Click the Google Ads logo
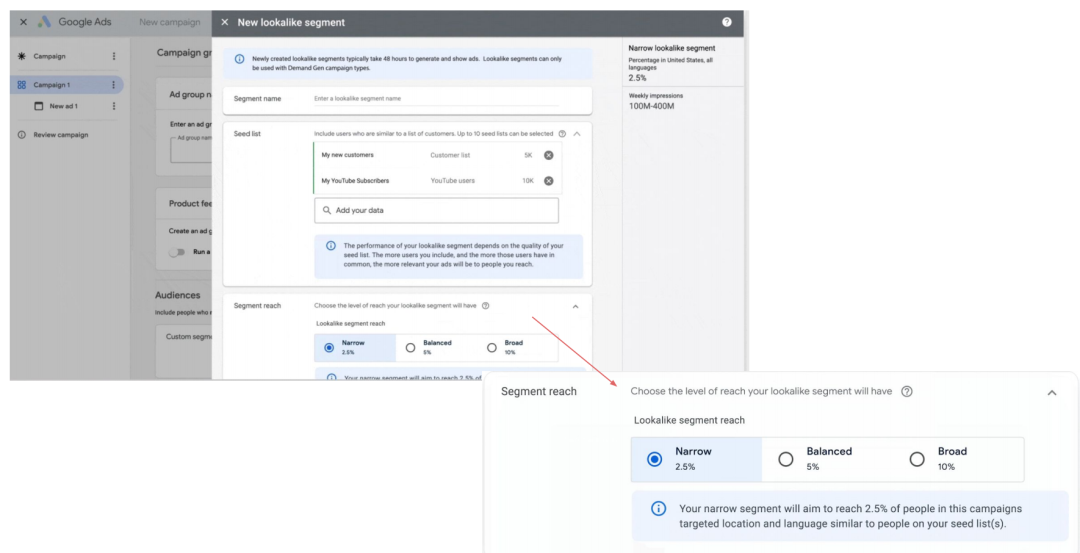 (45, 22)
